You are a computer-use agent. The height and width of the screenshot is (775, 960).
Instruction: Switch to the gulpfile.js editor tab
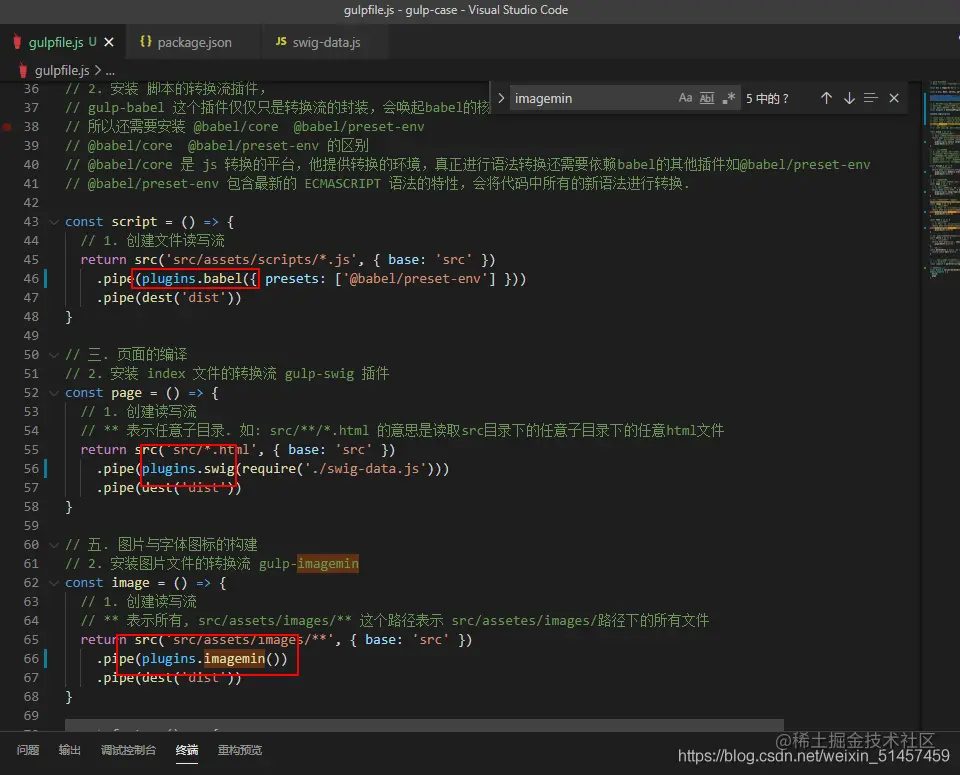click(63, 42)
